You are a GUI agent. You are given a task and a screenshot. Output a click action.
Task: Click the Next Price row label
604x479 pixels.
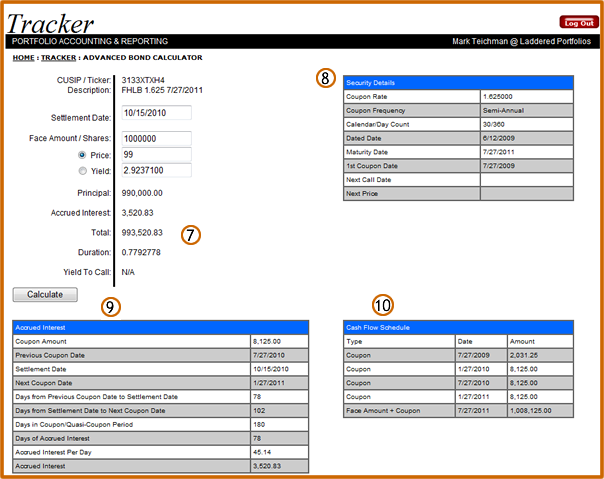362,194
